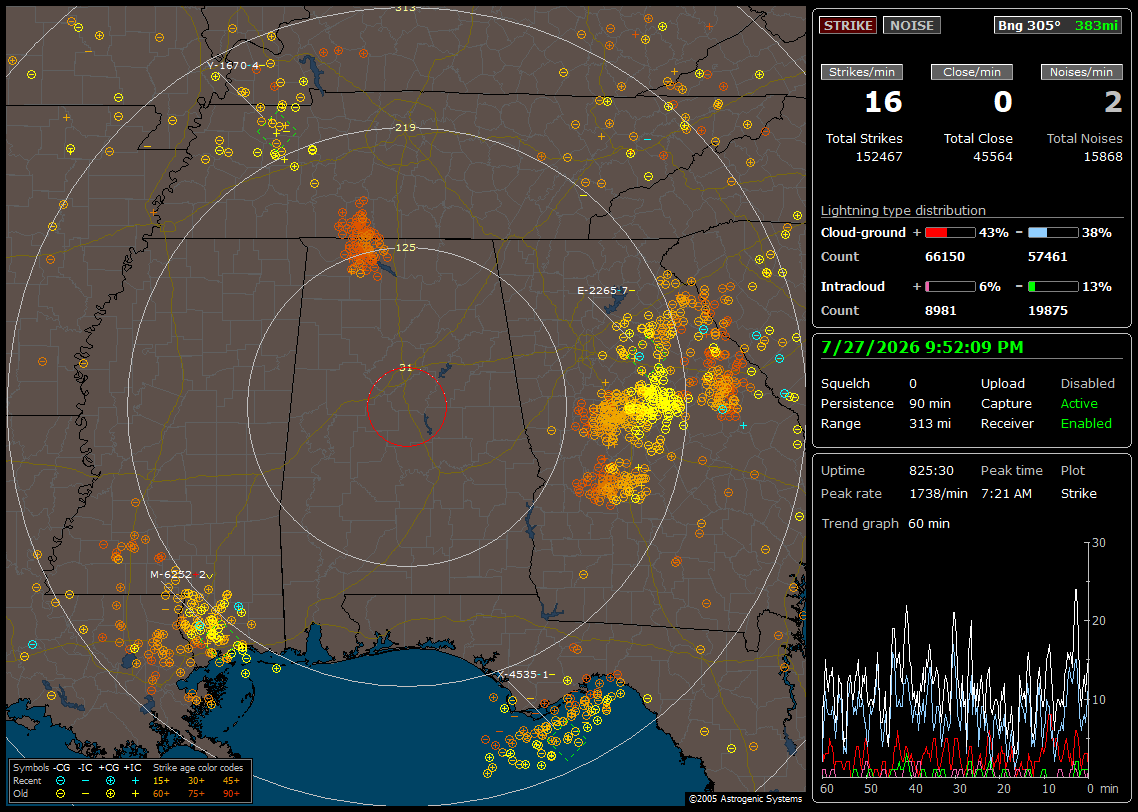
Task: Click the red center range circle
Action: (x=406, y=406)
